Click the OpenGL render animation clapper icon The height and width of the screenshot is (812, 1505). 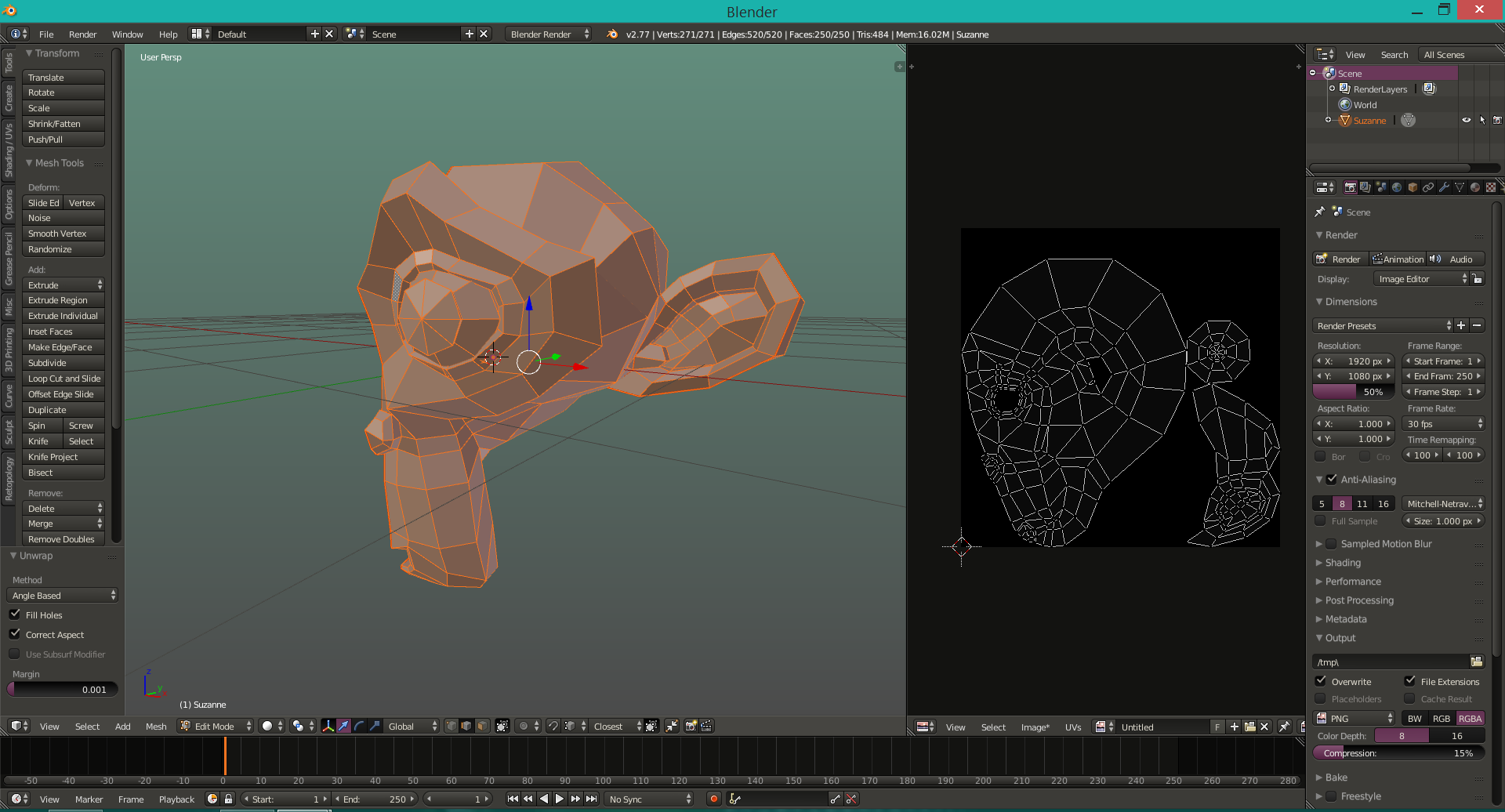(707, 727)
